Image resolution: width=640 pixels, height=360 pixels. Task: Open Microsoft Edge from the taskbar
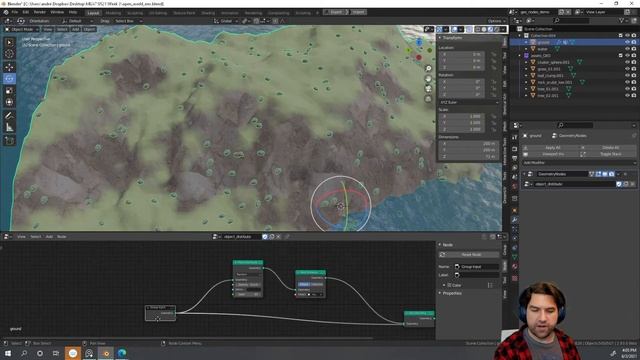pos(122,353)
